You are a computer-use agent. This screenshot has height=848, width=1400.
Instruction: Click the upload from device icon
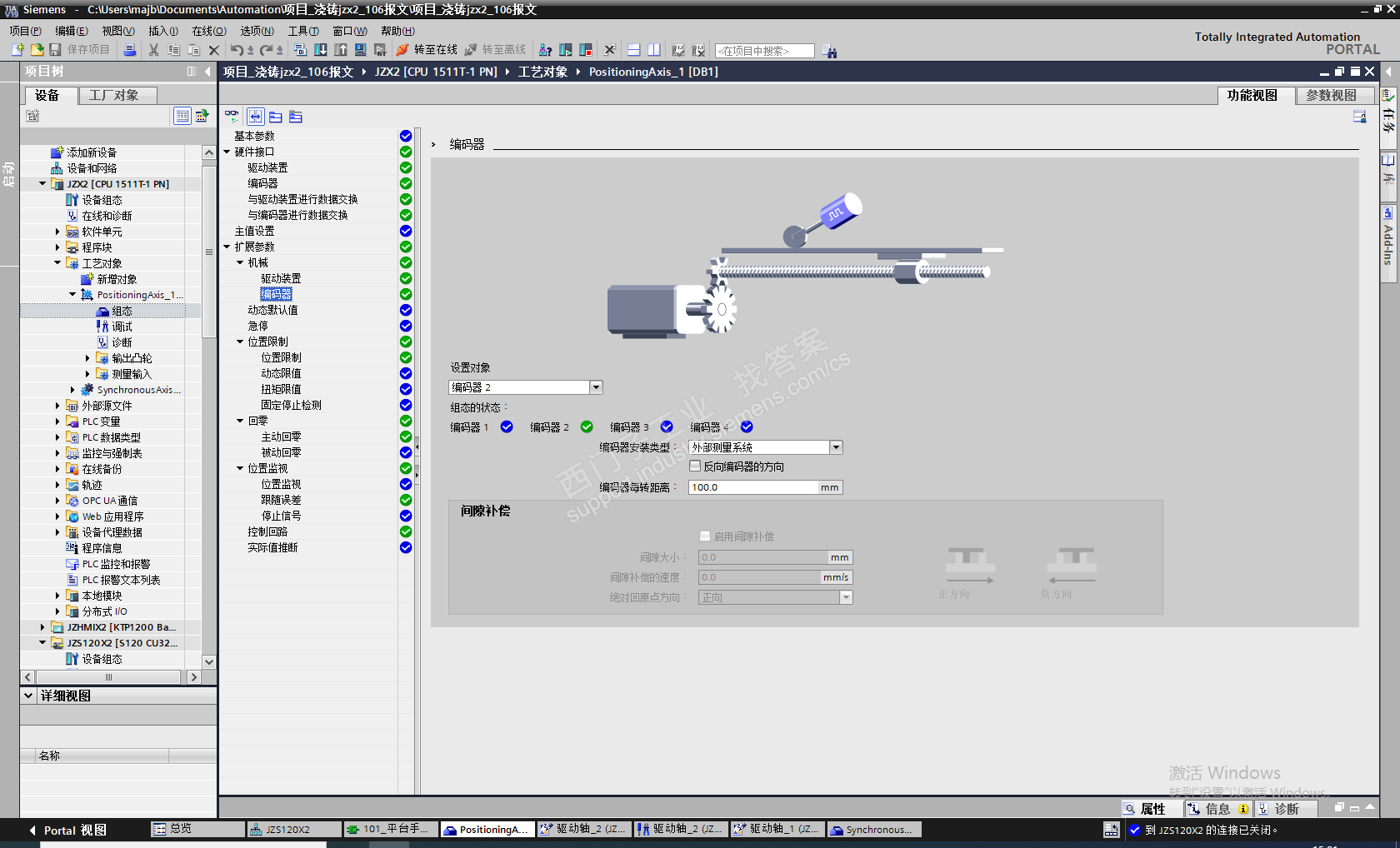click(x=341, y=50)
